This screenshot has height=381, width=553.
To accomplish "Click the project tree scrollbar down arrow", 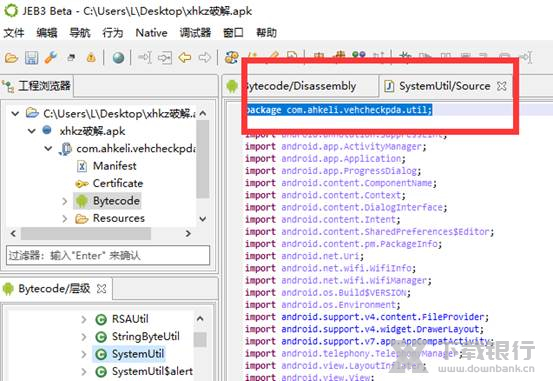I will (x=202, y=219).
